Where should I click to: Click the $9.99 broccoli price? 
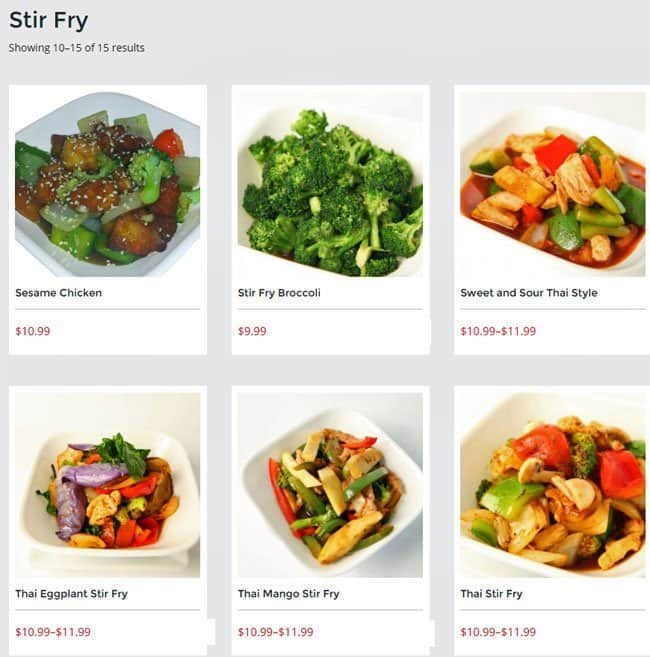click(x=252, y=331)
